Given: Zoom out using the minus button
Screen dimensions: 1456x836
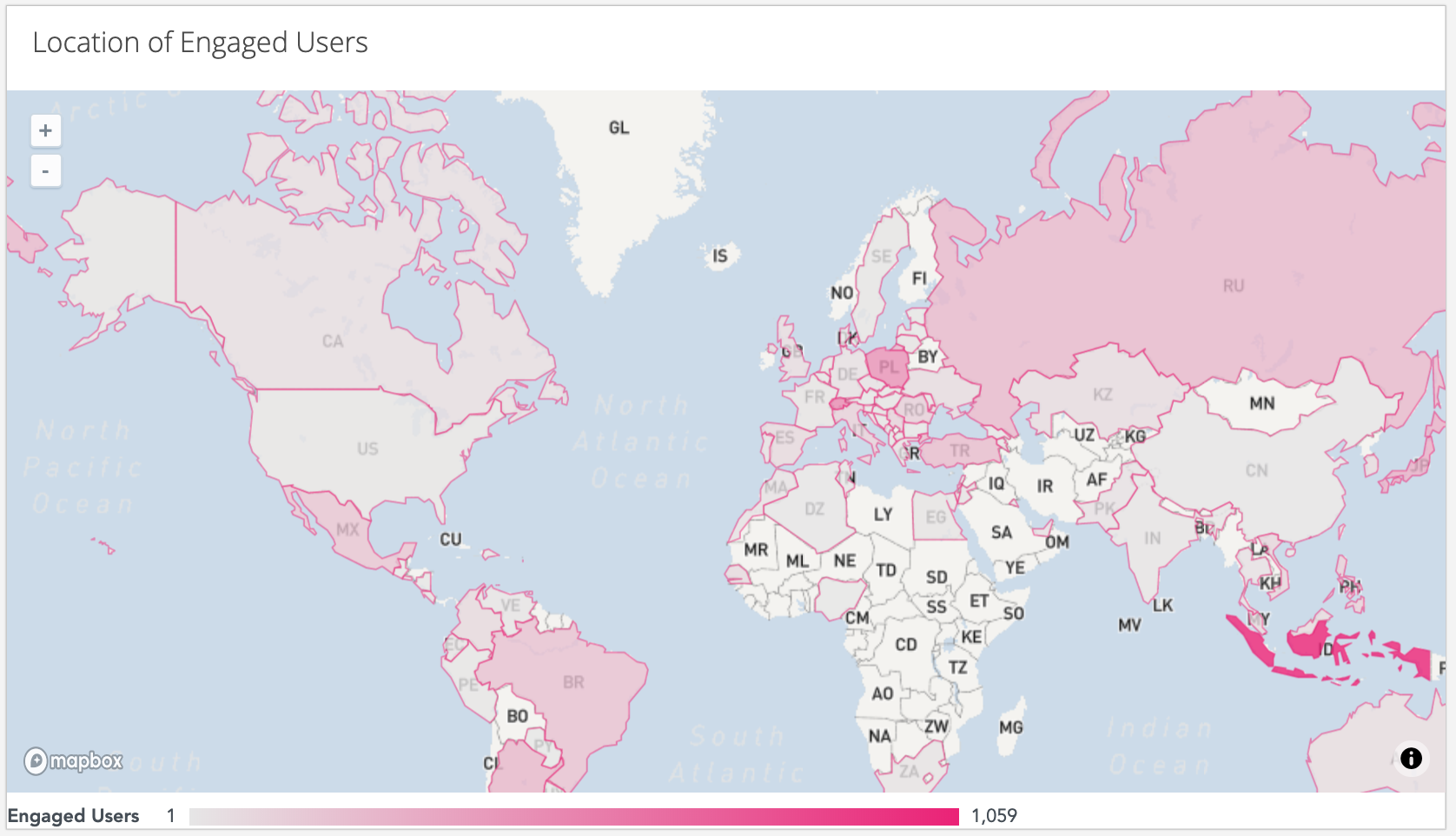Looking at the screenshot, I should coord(45,171).
